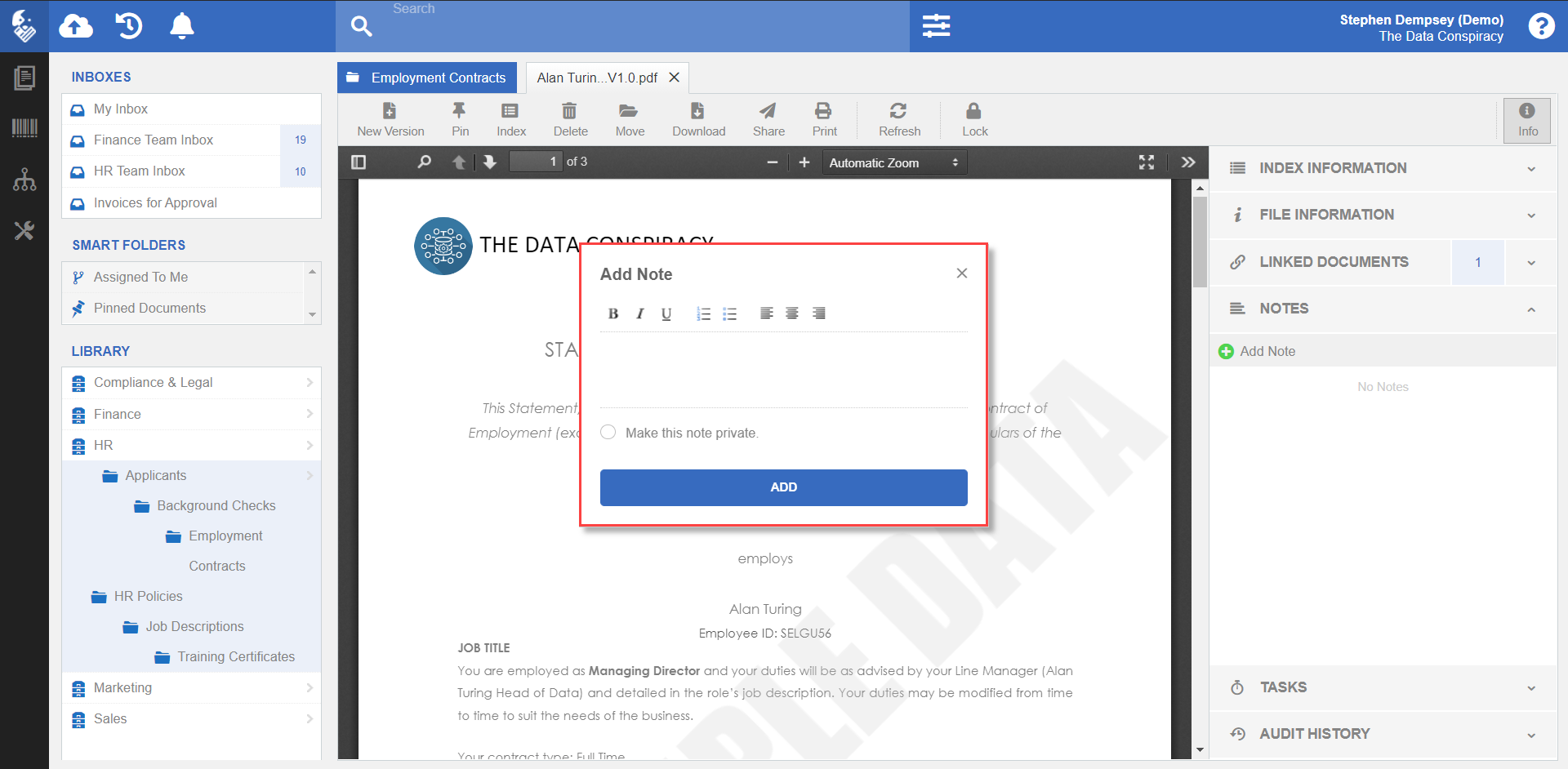Click inside the note text area
The height and width of the screenshot is (769, 1568).
click(x=784, y=370)
